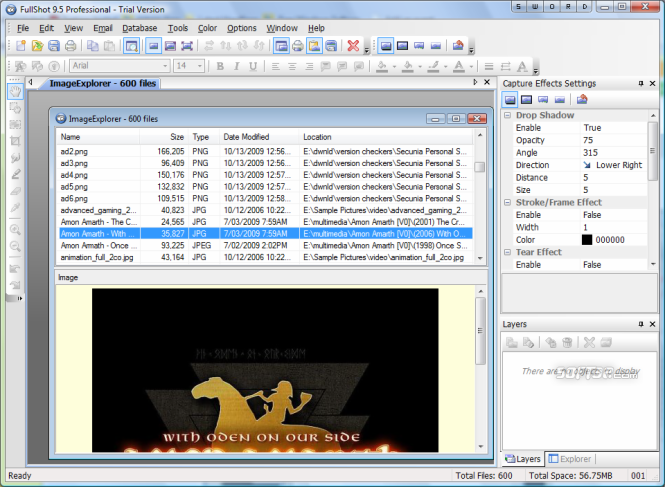Expand the left tool palette chevron at bottom
665x487 pixels.
[x=19, y=299]
